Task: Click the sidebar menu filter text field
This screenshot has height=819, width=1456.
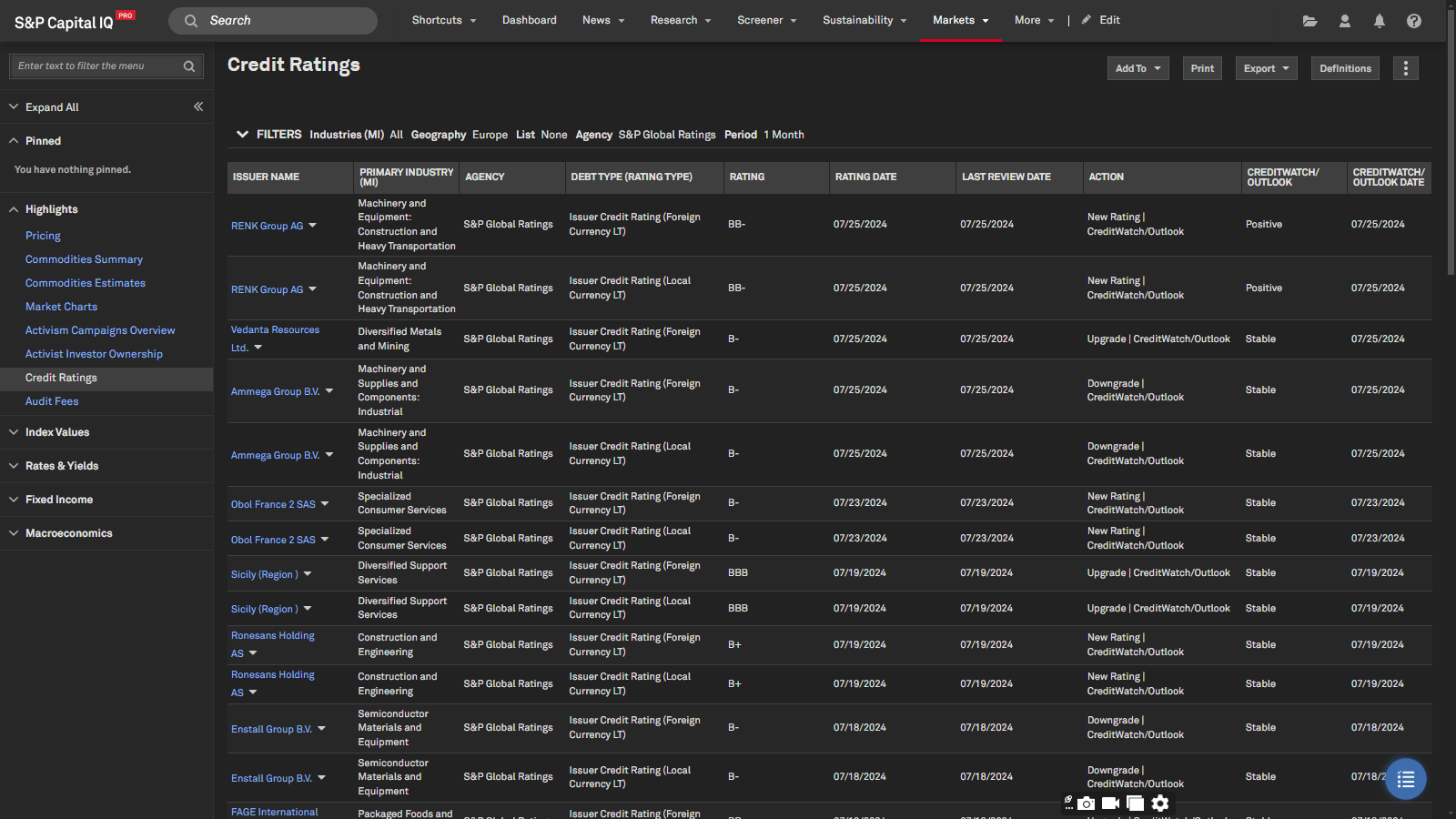Action: 96,66
